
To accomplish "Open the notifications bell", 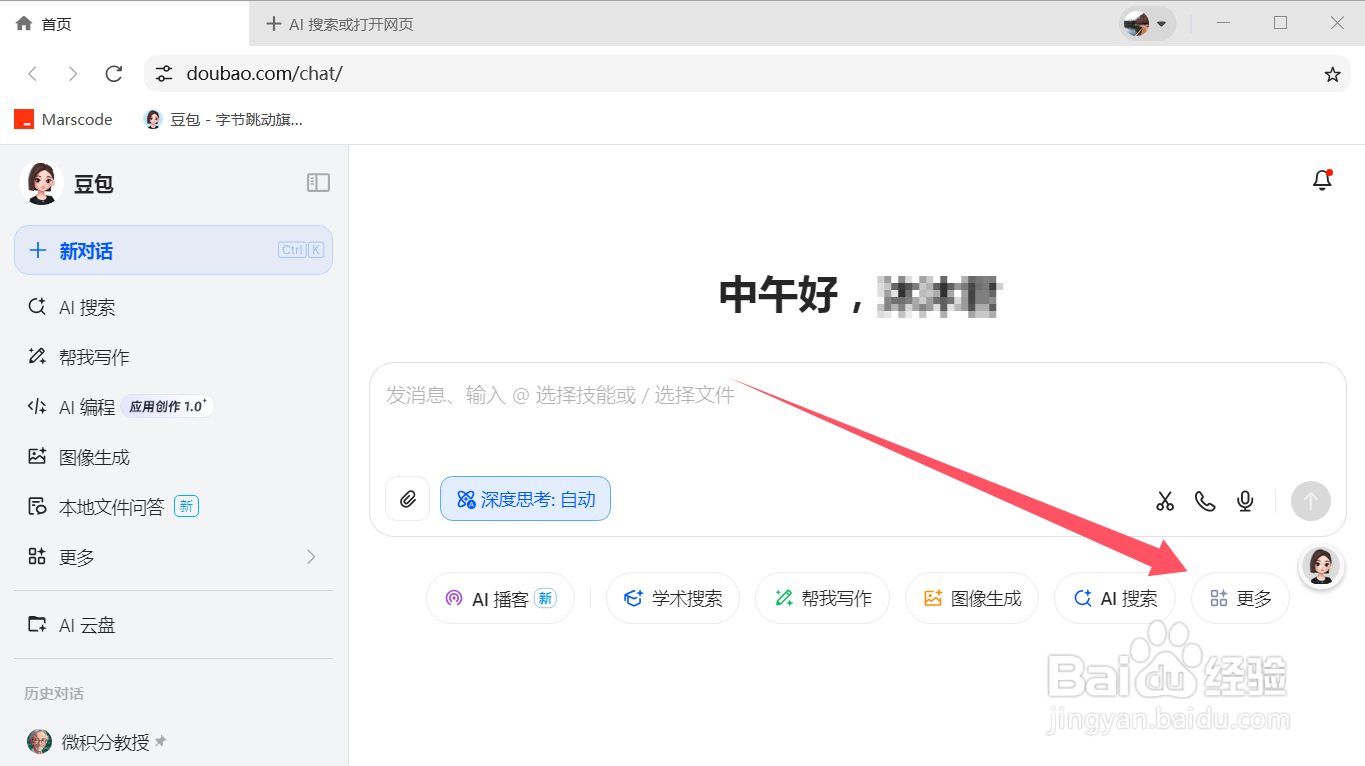I will pos(1322,180).
